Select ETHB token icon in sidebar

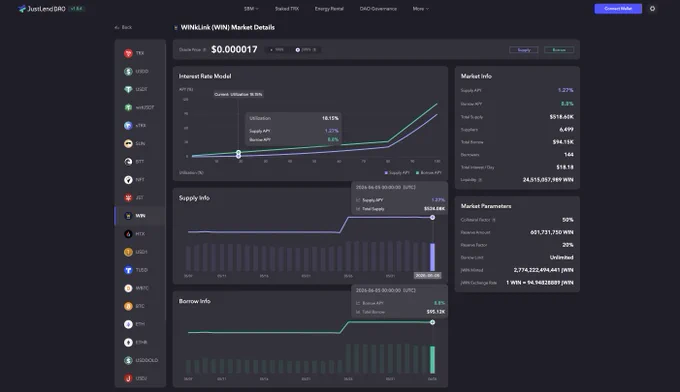coord(128,342)
